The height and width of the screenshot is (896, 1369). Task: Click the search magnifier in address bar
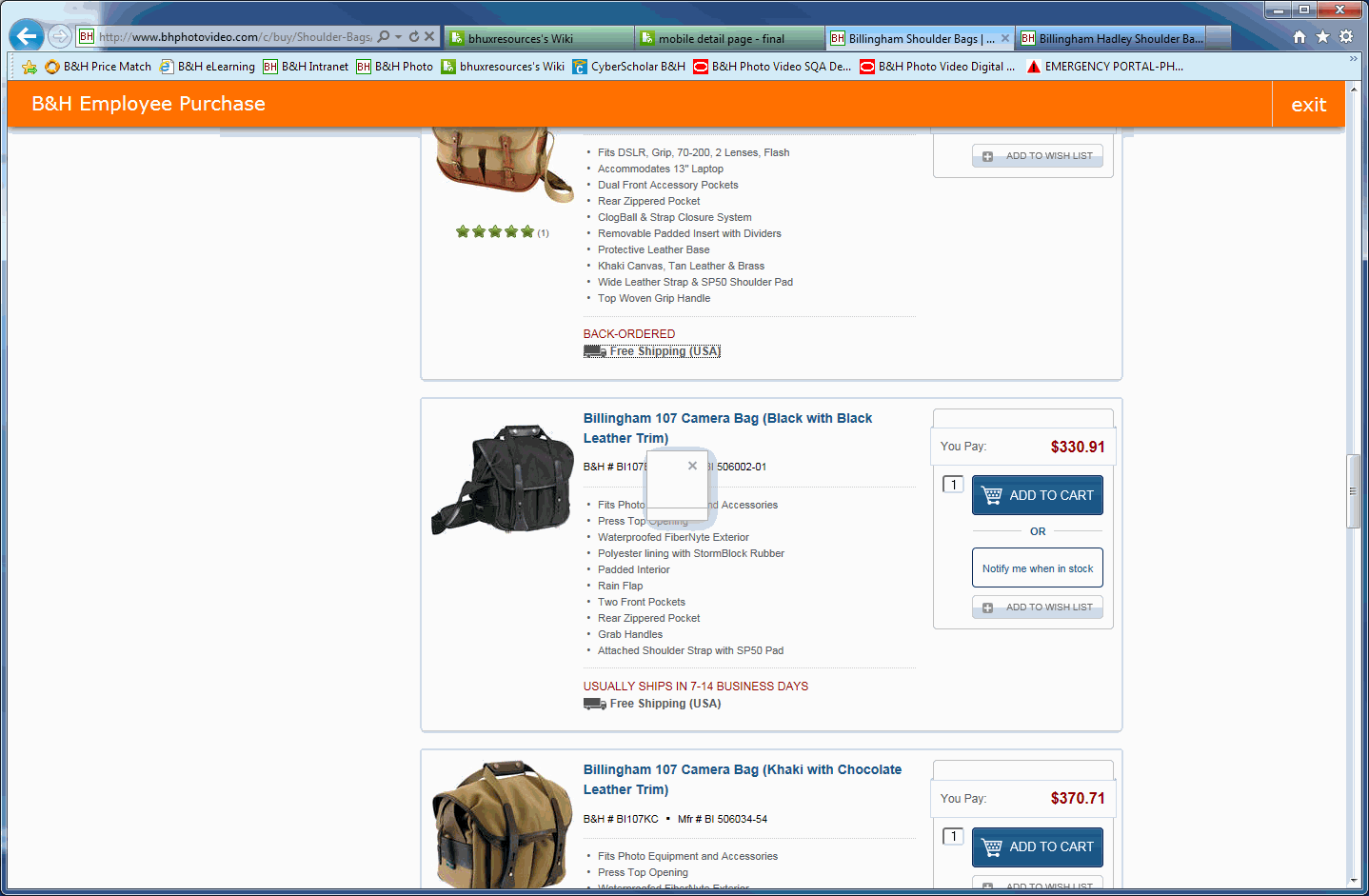pyautogui.click(x=384, y=37)
